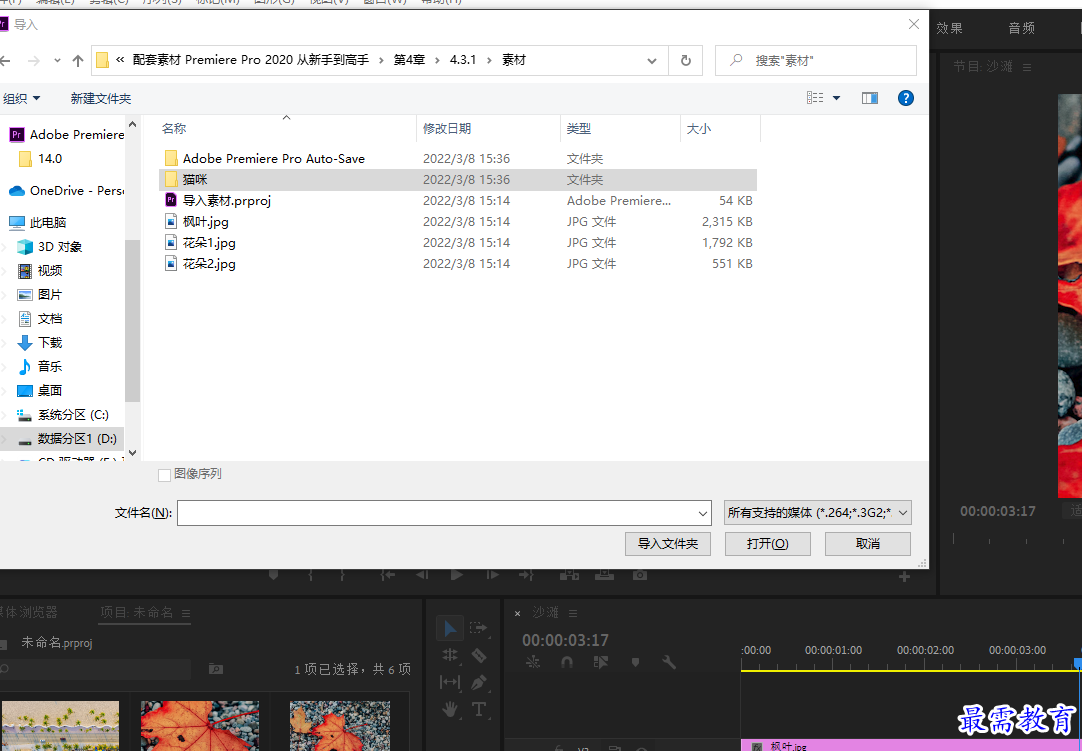Toggle the timeline Add Marker button
The image size is (1082, 751).
(x=635, y=662)
